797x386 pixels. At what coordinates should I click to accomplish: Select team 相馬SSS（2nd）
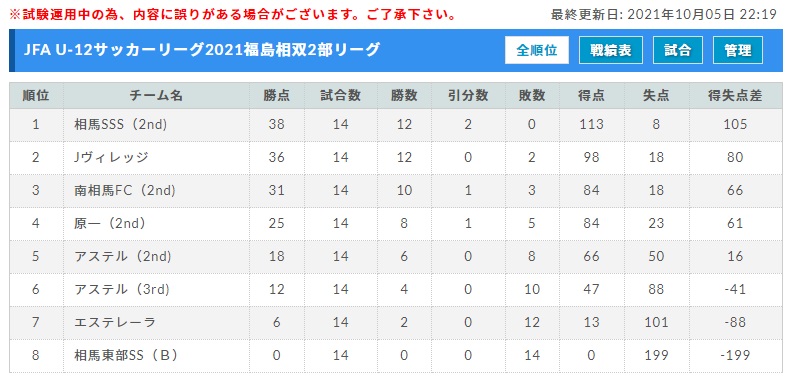pos(121,125)
